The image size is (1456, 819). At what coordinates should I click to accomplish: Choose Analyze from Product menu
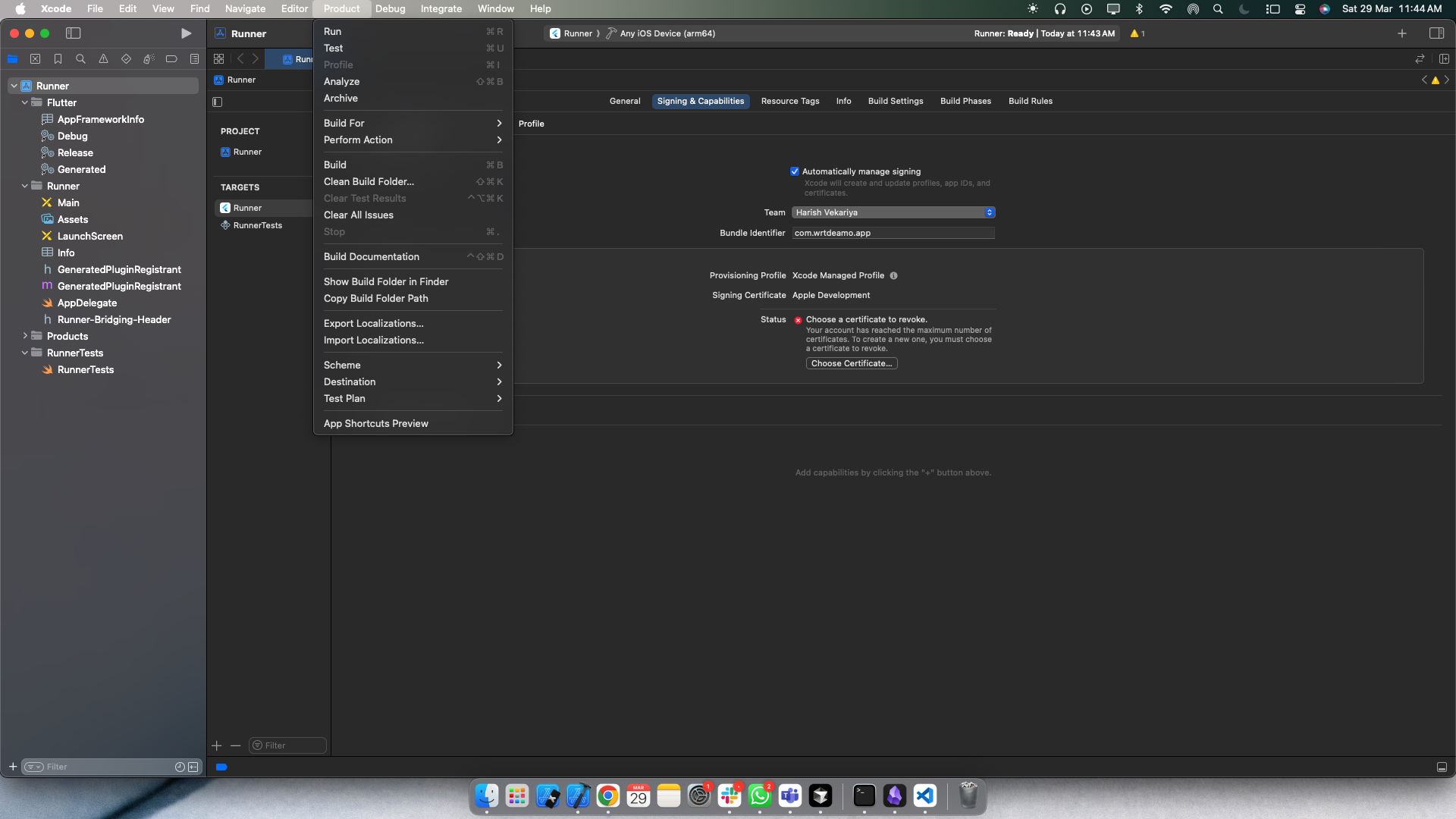413,81
